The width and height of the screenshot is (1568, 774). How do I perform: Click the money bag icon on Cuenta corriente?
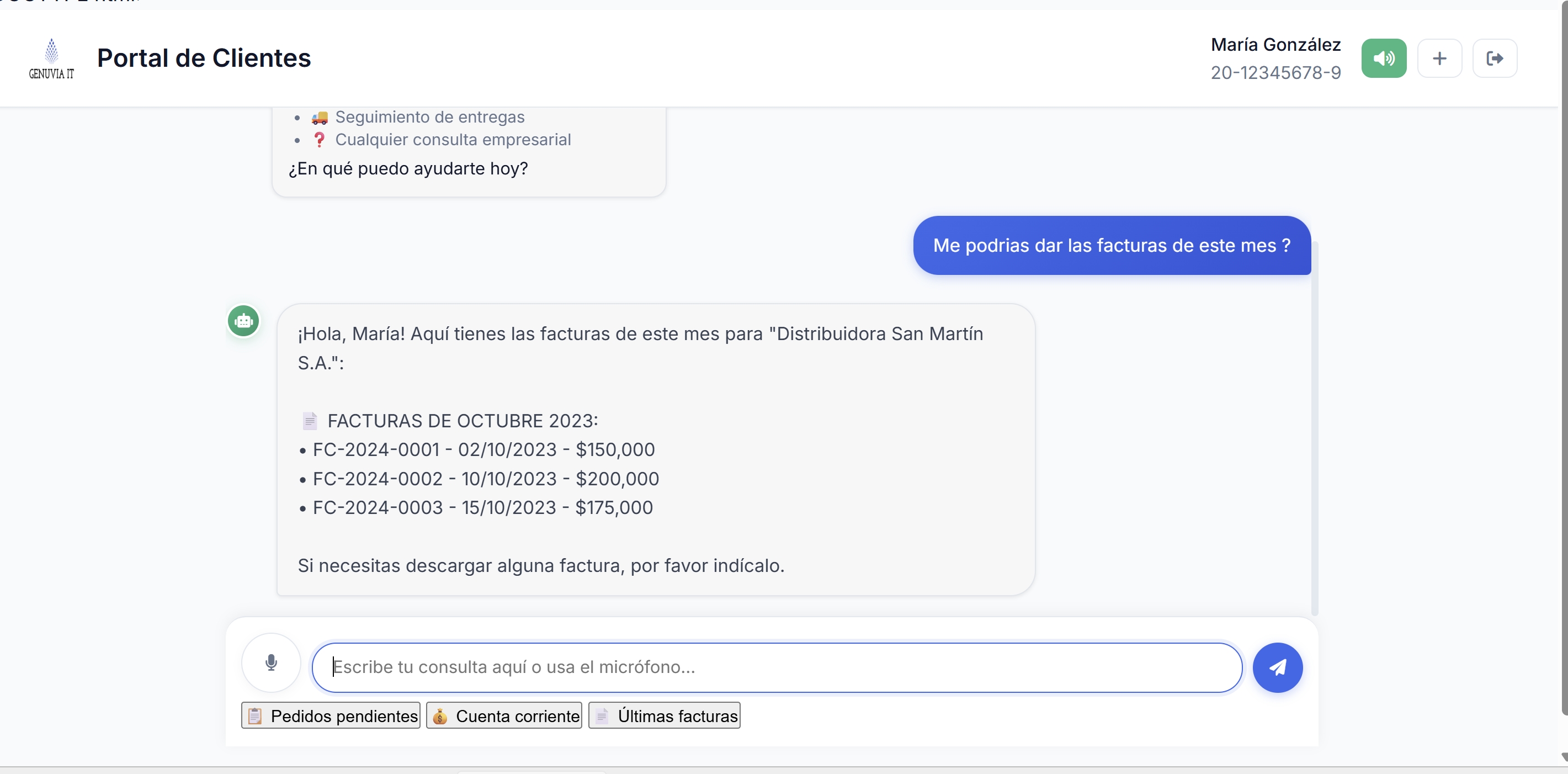(440, 715)
